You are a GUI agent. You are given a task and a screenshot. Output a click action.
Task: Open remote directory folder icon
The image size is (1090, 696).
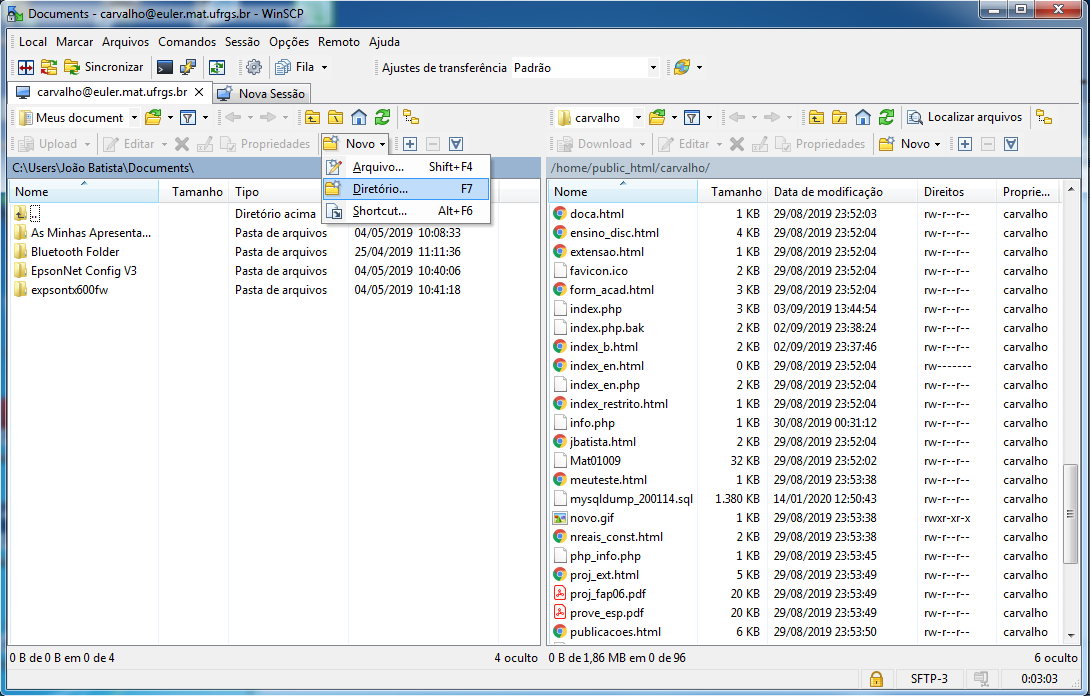click(657, 118)
